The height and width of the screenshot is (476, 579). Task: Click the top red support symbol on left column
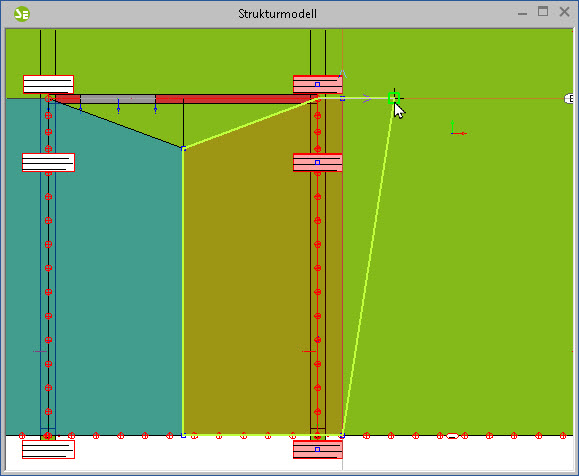pyautogui.click(x=48, y=99)
